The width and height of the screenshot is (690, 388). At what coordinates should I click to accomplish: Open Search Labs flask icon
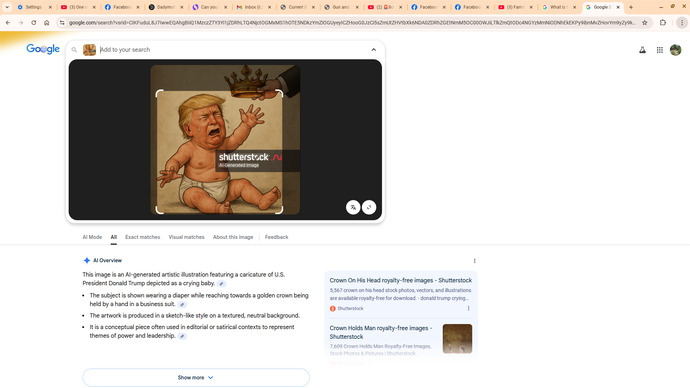coord(642,50)
